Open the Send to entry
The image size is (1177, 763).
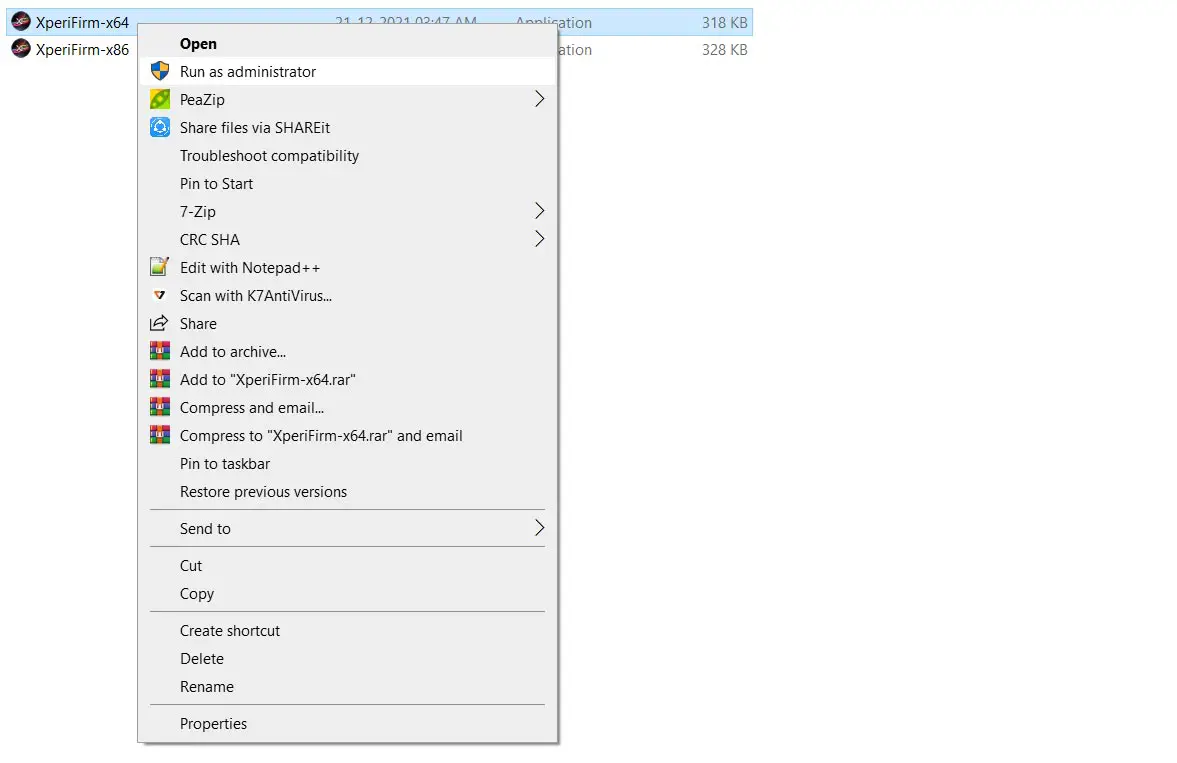348,529
